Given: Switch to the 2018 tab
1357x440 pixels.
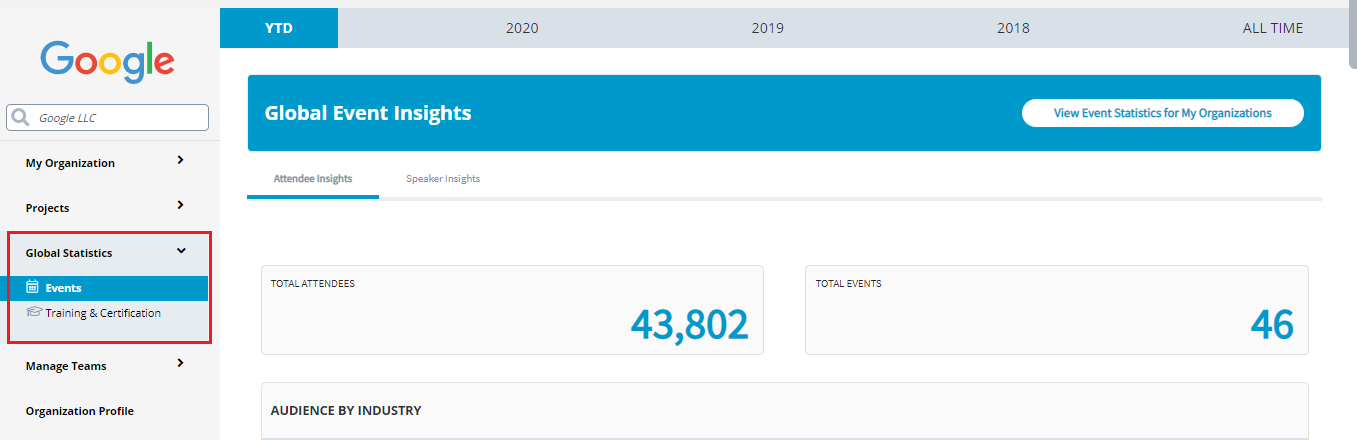Looking at the screenshot, I should (1013, 28).
